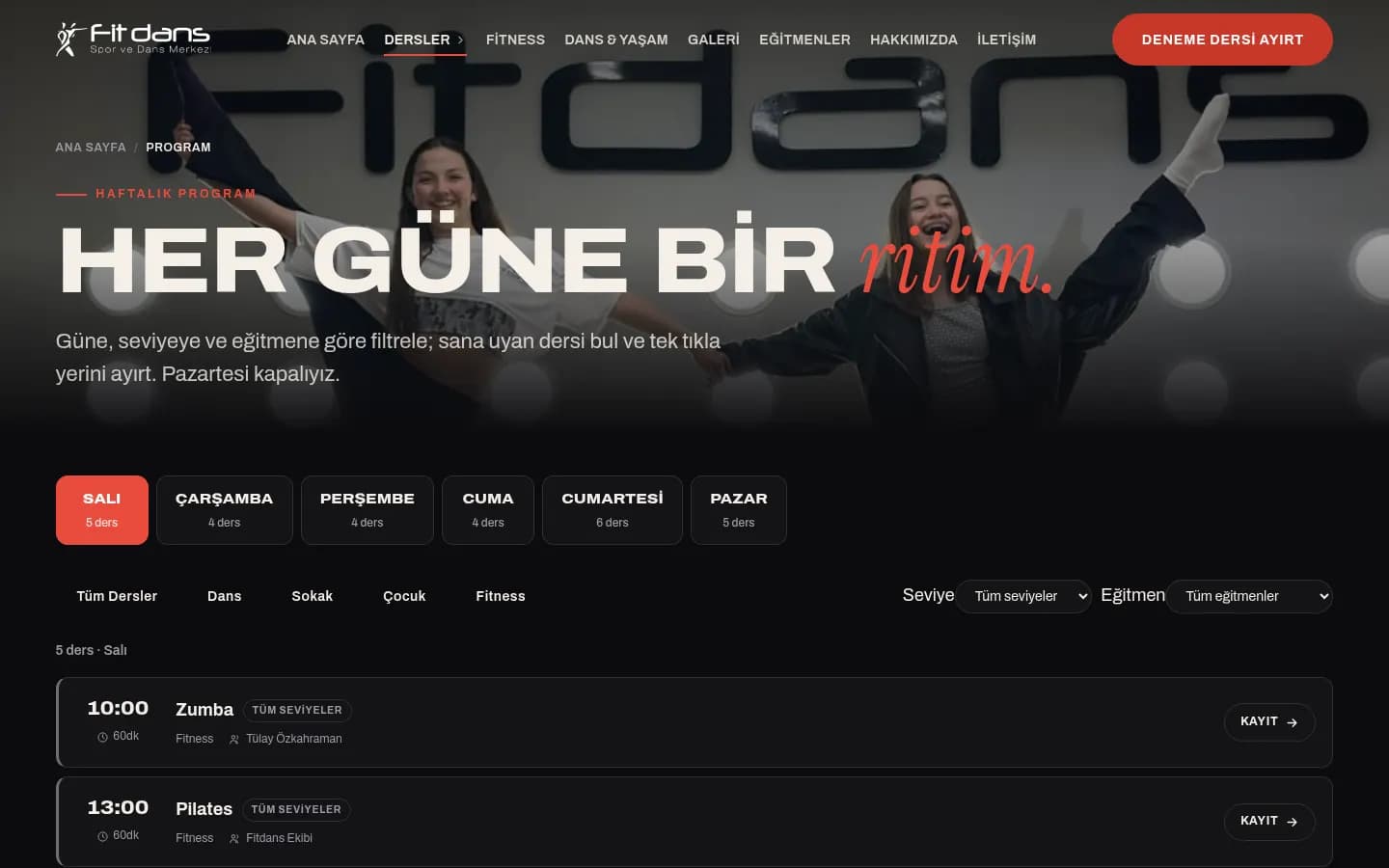1389x868 pixels.
Task: Click DENEME DERSİ AYIRT button
Action: [1222, 40]
